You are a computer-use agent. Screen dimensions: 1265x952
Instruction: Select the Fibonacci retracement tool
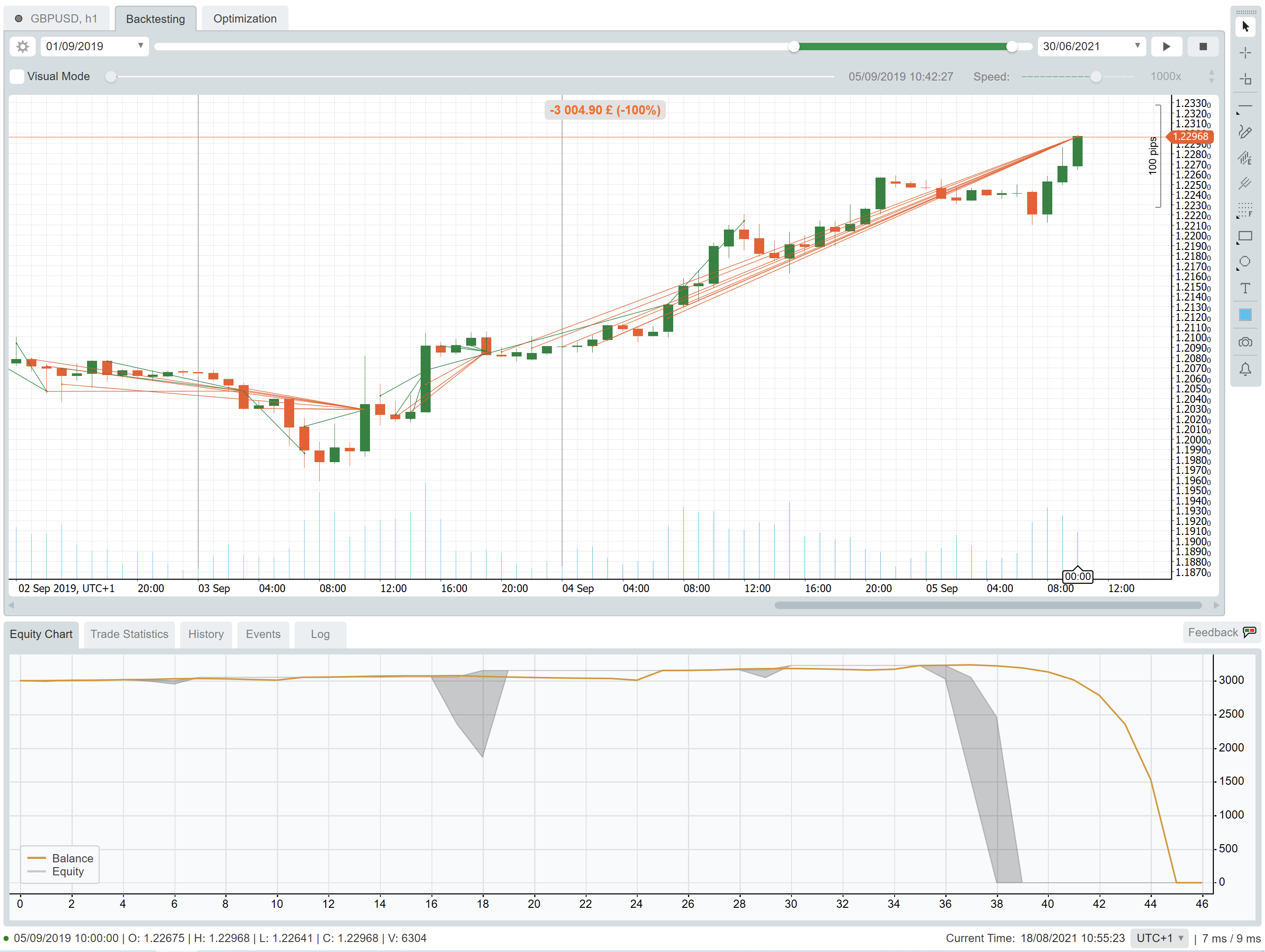1245,210
